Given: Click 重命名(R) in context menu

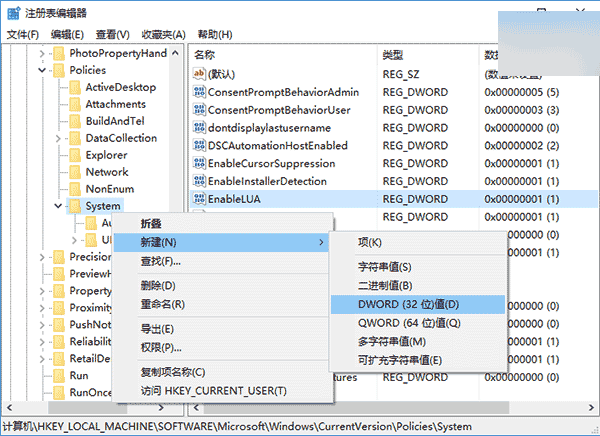Looking at the screenshot, I should click(x=162, y=304).
